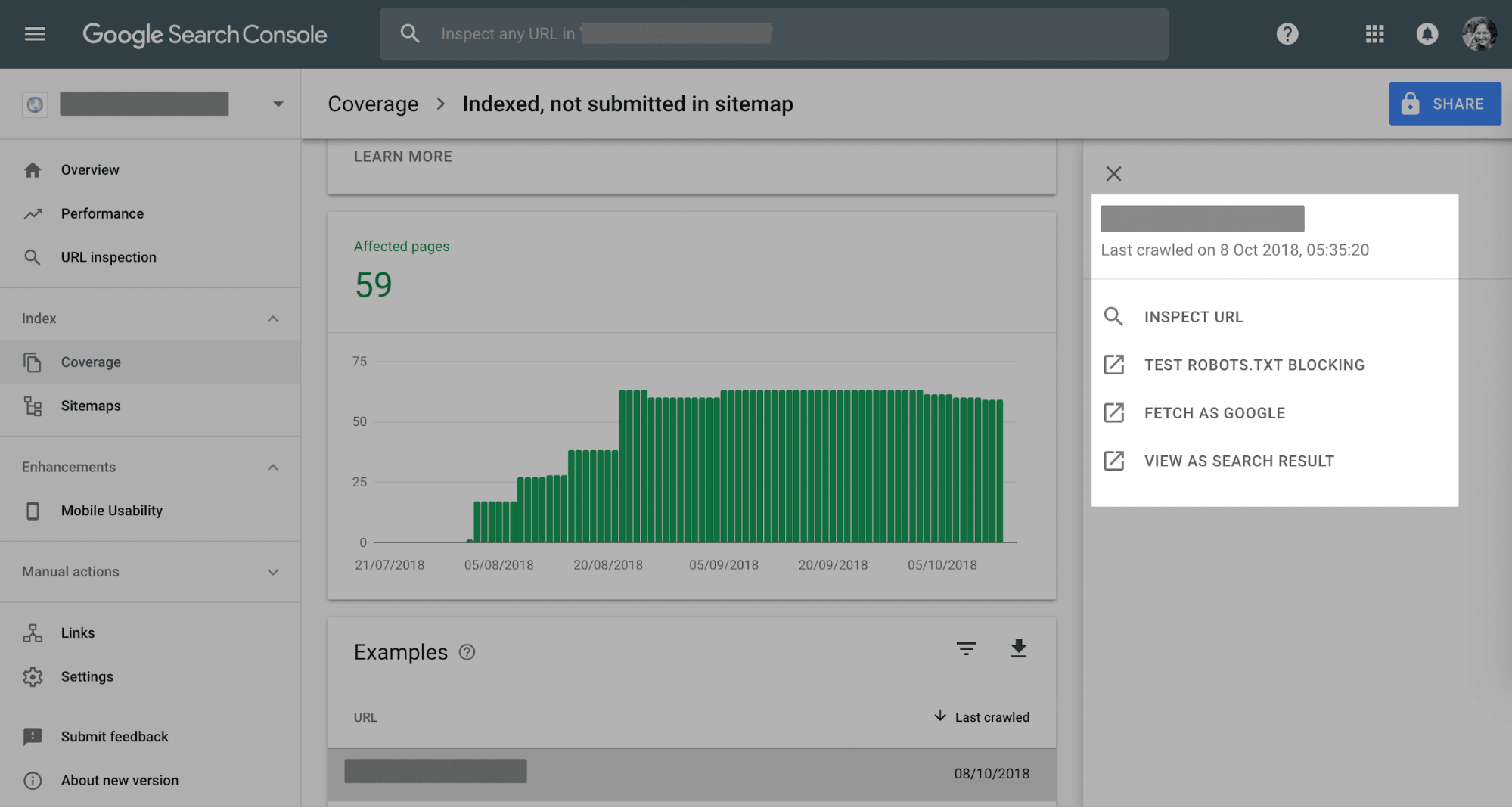Open the Google apps grid
This screenshot has width=1512, height=808.
1374,34
